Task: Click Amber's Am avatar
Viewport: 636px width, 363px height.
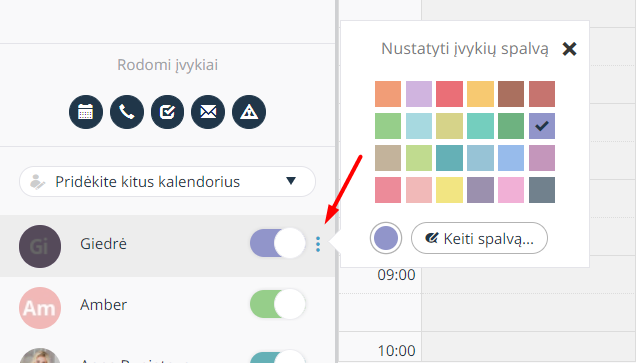Action: [40, 308]
